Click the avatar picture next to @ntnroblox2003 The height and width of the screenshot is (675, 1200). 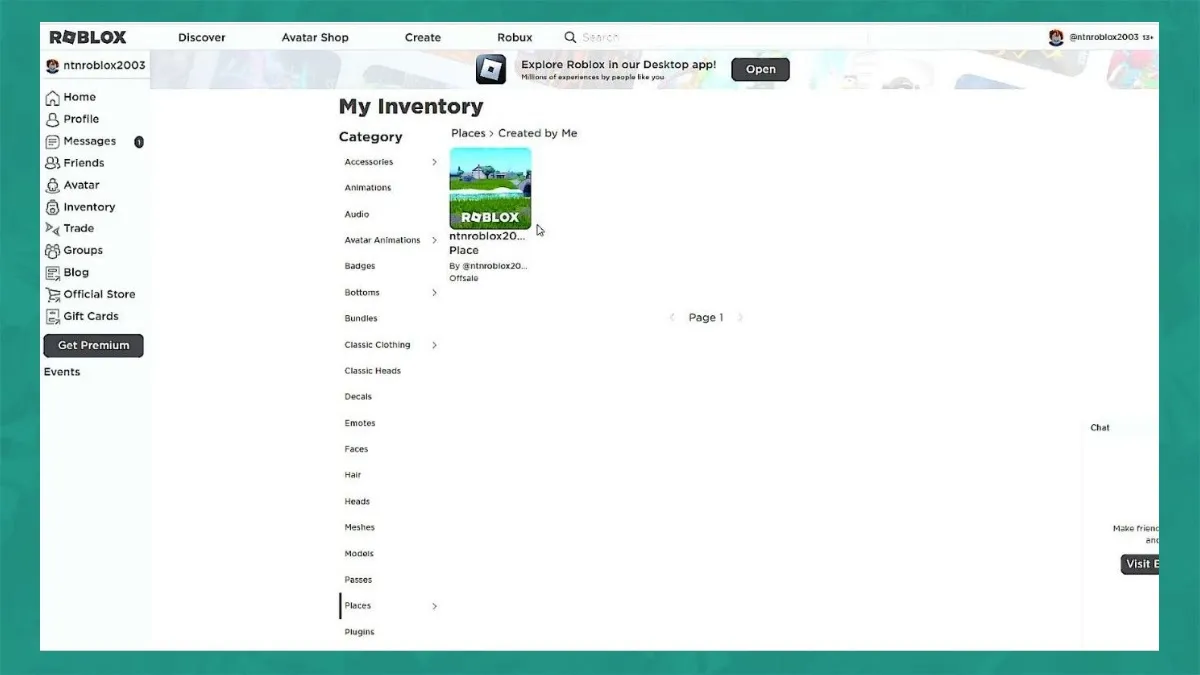pyautogui.click(x=1056, y=37)
